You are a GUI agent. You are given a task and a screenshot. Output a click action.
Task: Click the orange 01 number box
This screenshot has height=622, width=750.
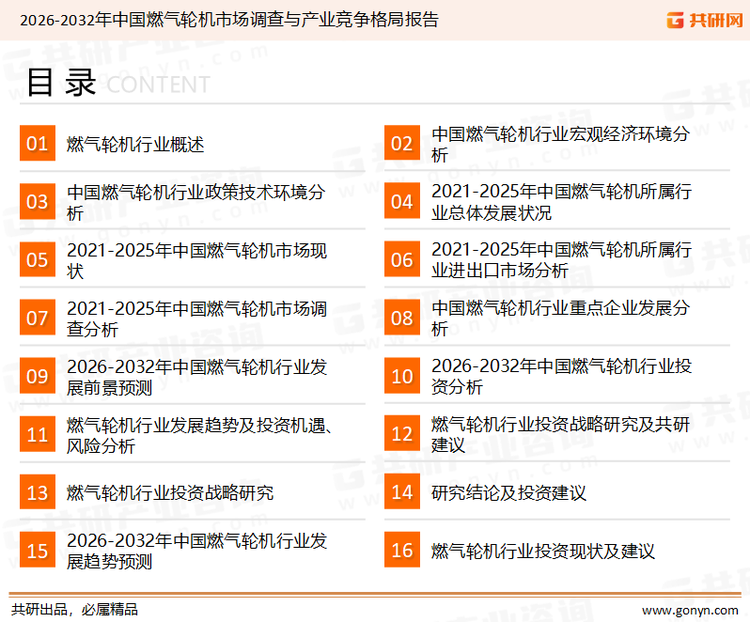click(x=37, y=143)
